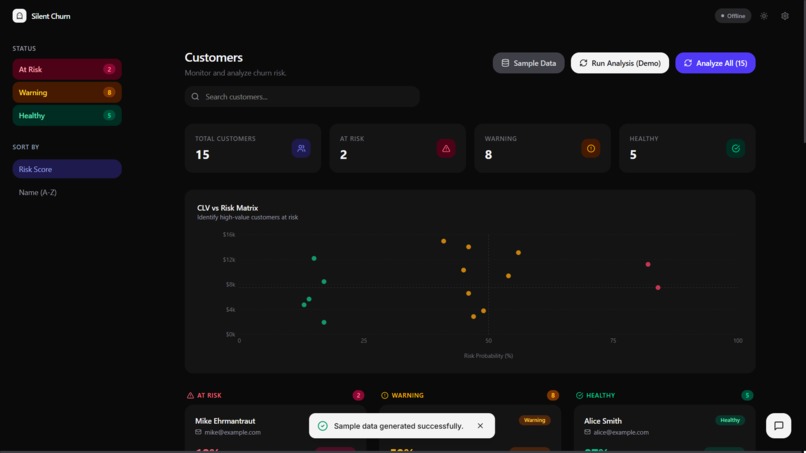Image resolution: width=806 pixels, height=453 pixels.
Task: Click alice@example.com email
Action: point(621,432)
